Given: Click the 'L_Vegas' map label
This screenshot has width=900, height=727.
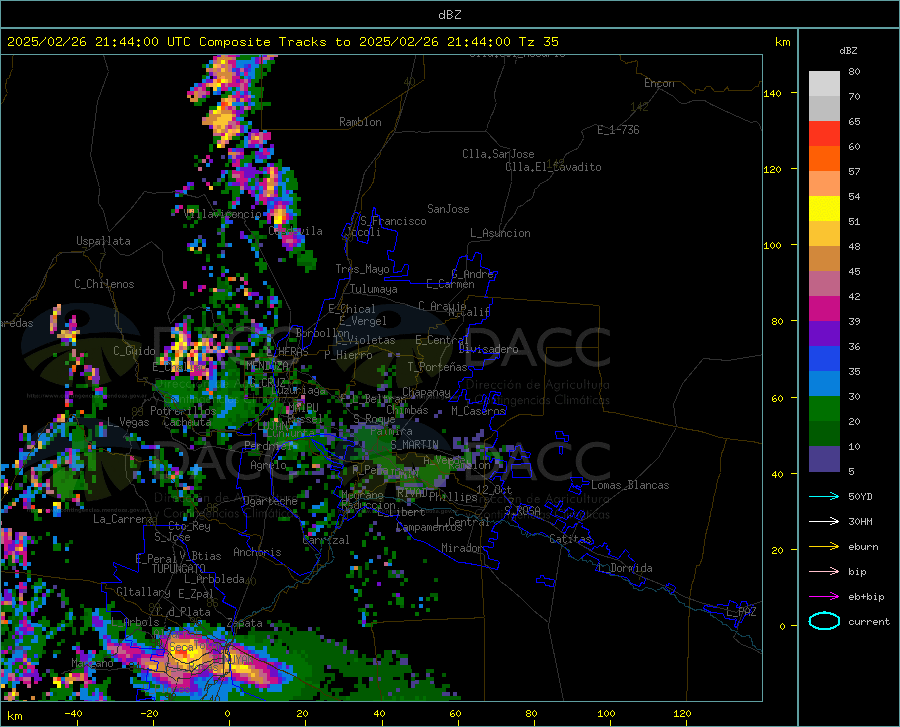Looking at the screenshot, I should click(128, 422).
